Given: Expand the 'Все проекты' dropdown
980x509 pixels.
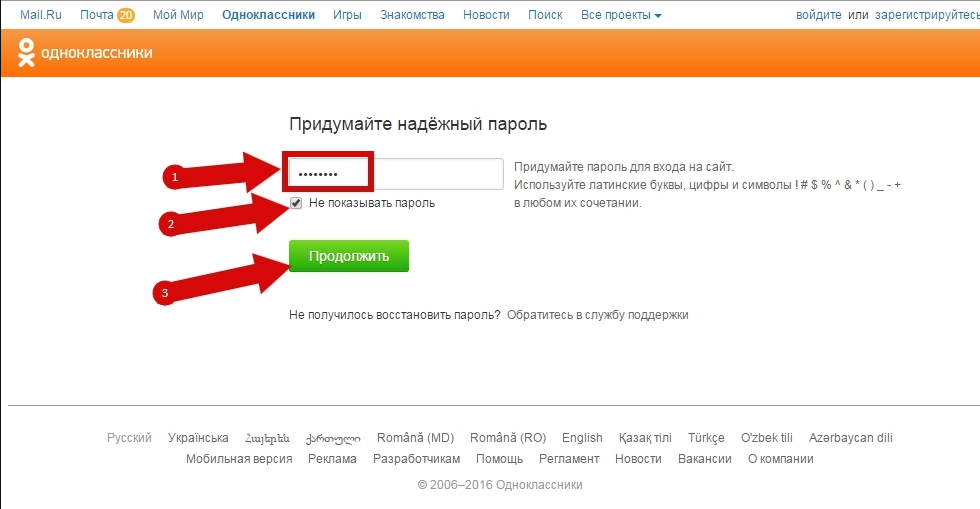Looking at the screenshot, I should 621,15.
